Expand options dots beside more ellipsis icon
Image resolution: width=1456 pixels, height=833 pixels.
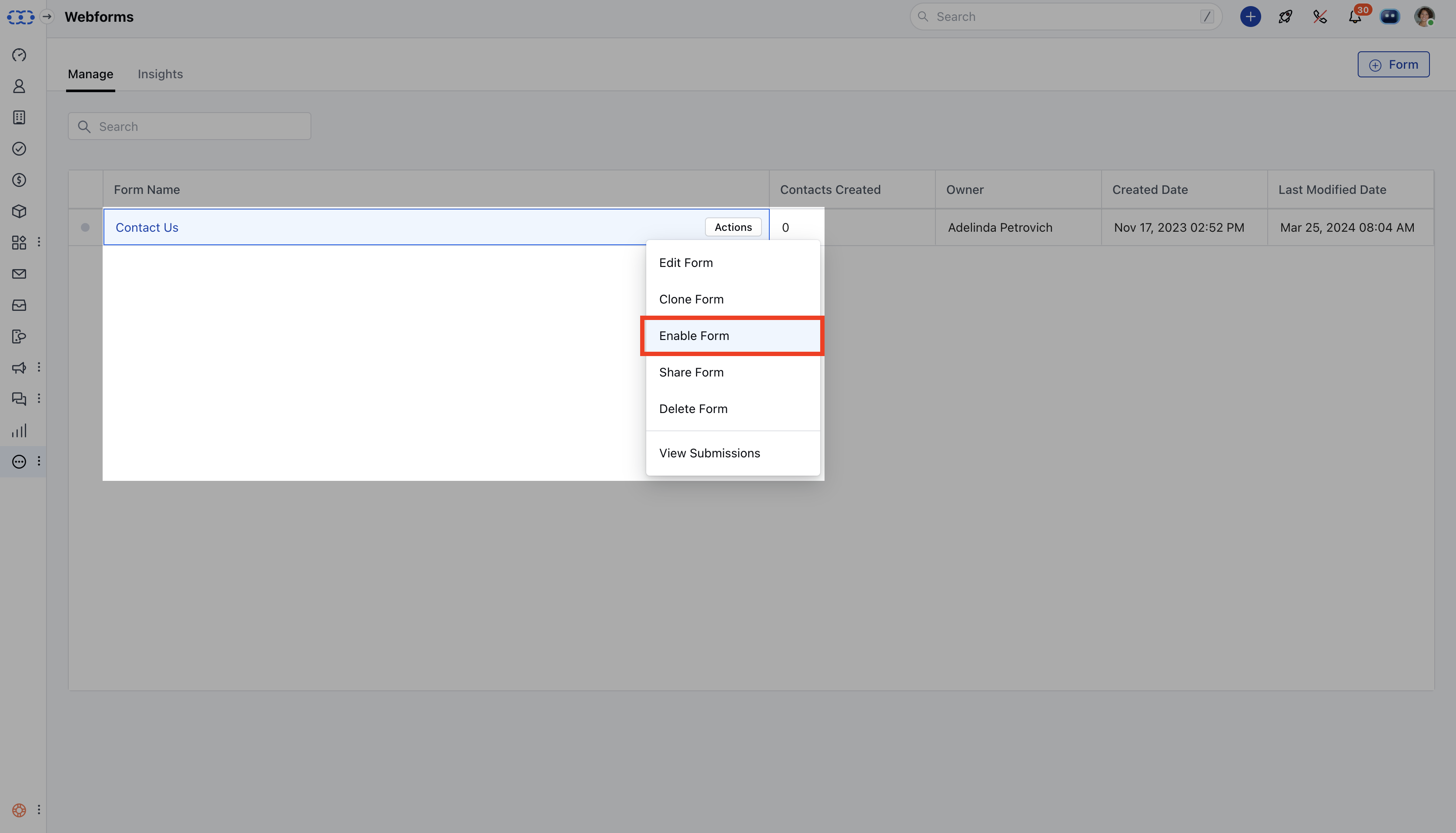pyautogui.click(x=39, y=461)
